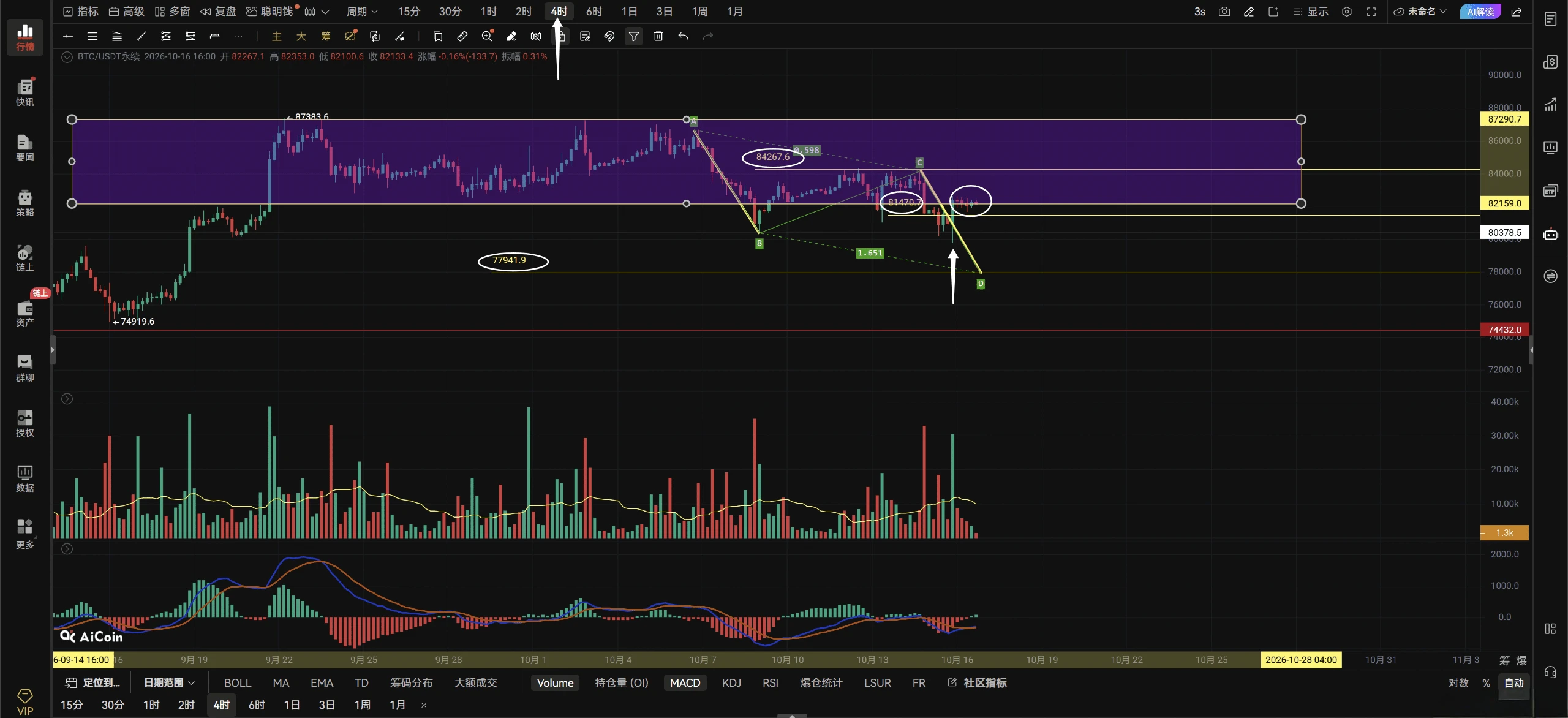
Task: Open the 周期 period dropdown
Action: (362, 12)
